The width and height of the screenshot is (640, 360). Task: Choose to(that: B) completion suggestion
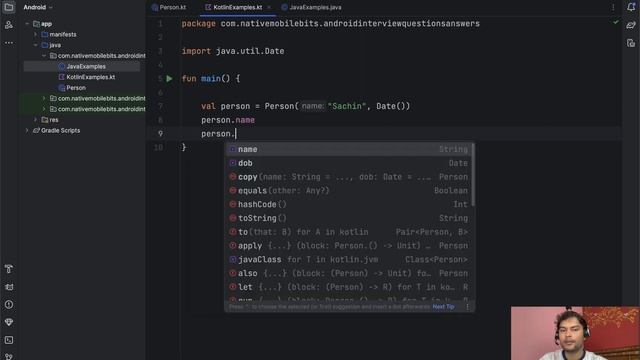click(349, 232)
